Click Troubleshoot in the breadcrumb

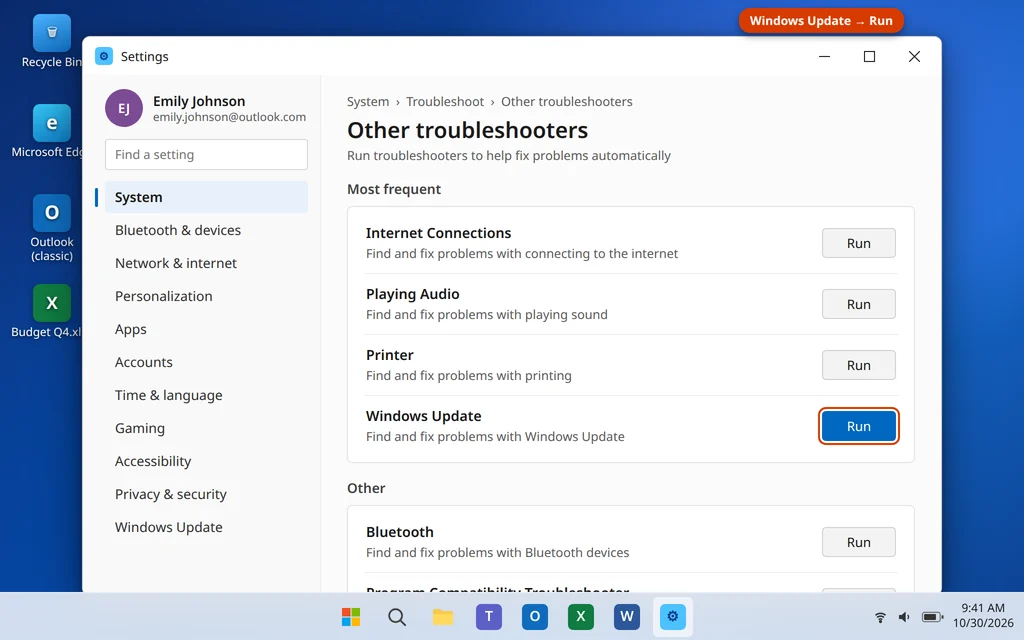445,101
